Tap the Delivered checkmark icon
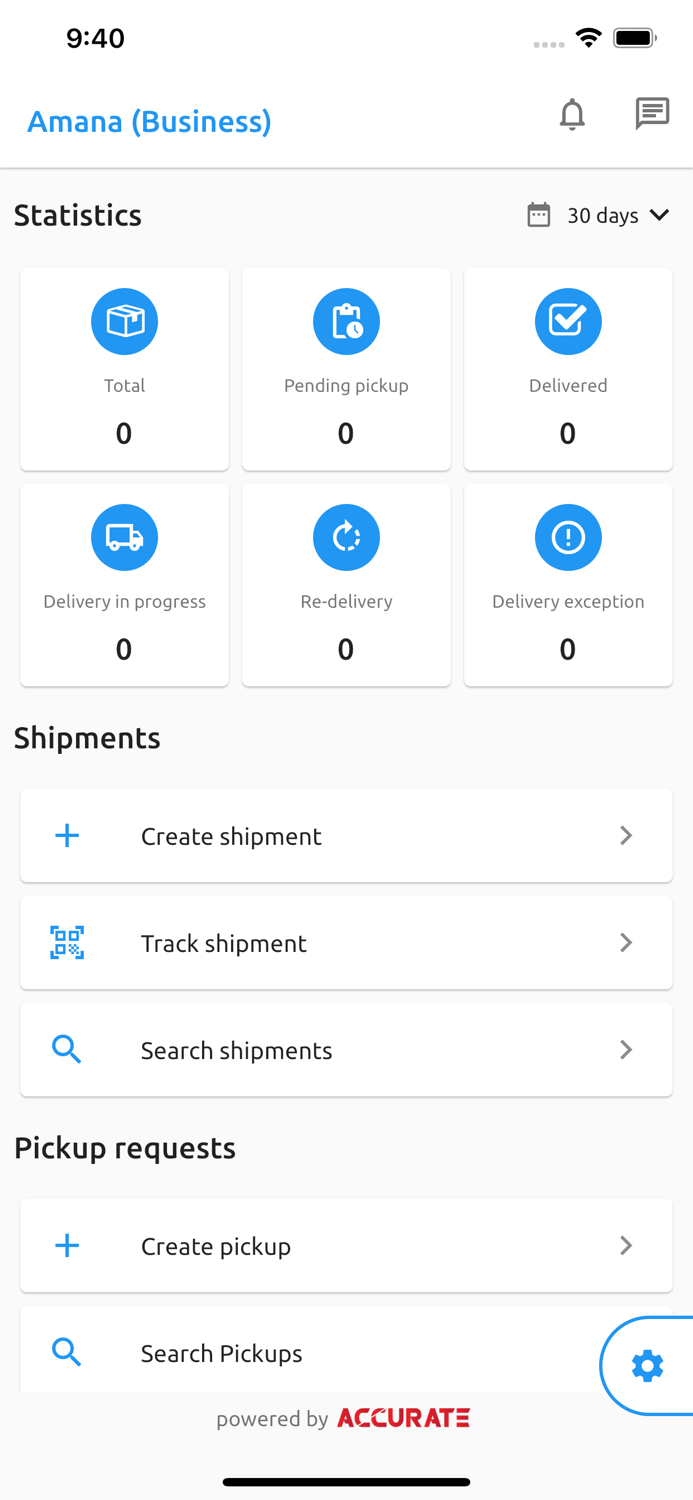Screen dimensions: 693x1500 tap(568, 321)
